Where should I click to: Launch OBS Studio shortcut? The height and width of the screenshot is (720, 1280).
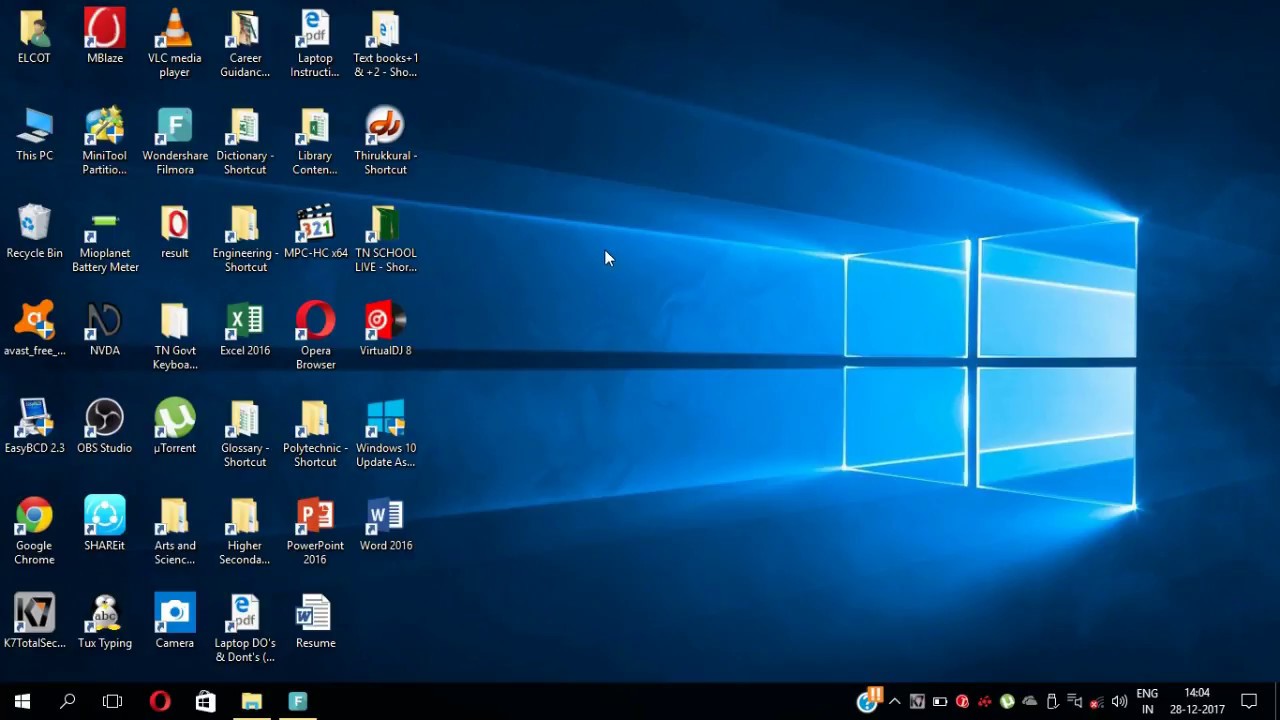pos(105,427)
